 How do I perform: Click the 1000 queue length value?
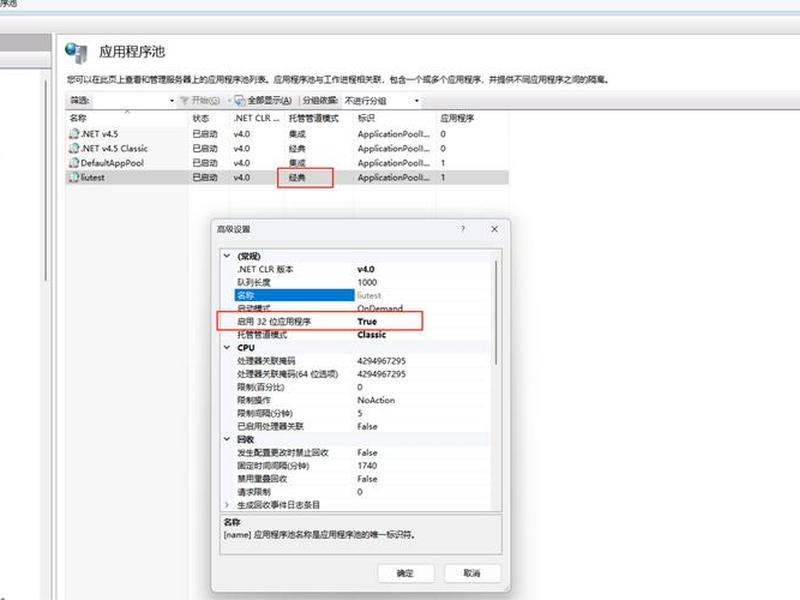(367, 282)
